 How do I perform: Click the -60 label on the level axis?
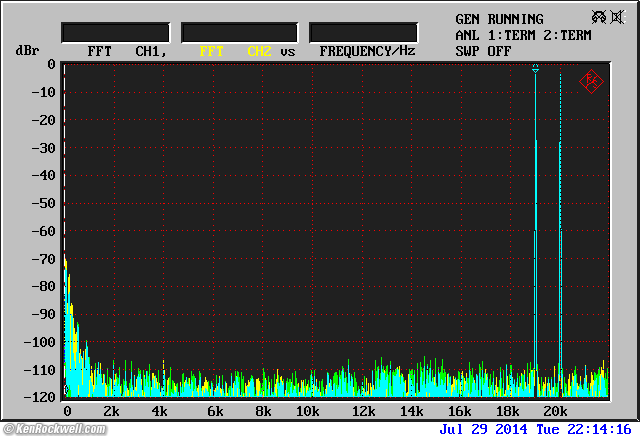(43, 231)
